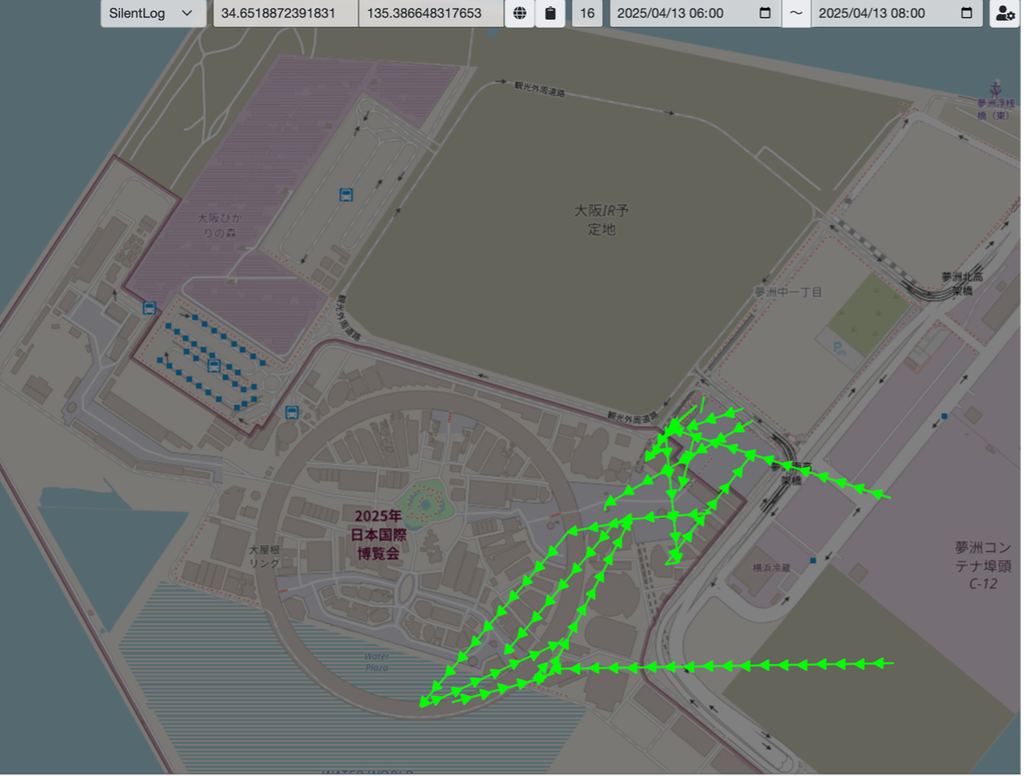Click the bus icon near the ring entrance

tap(292, 412)
